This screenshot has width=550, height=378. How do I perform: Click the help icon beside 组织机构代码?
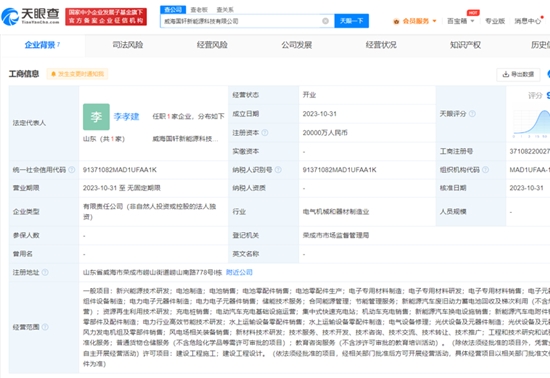(x=485, y=170)
